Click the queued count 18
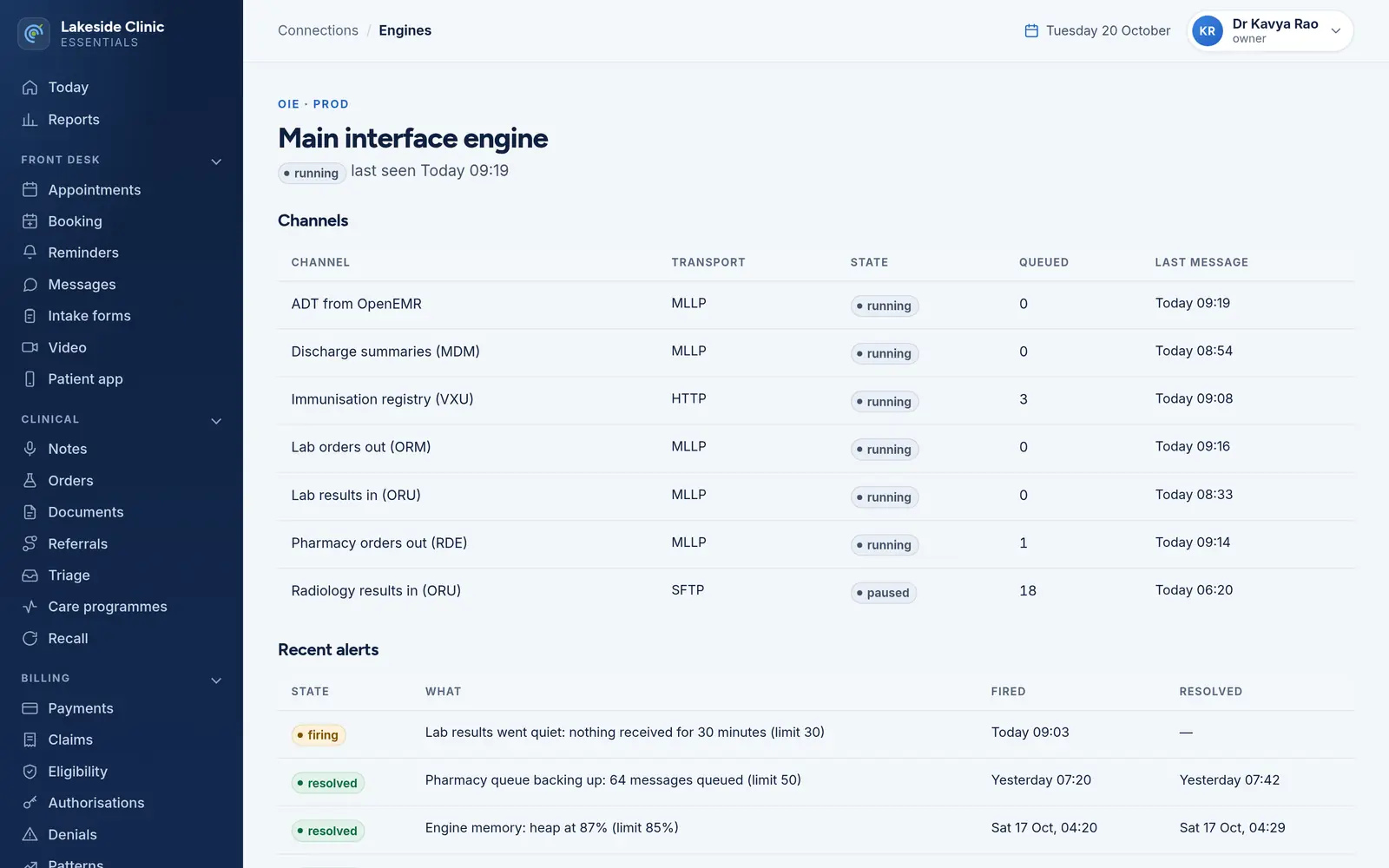1389x868 pixels. coord(1028,591)
